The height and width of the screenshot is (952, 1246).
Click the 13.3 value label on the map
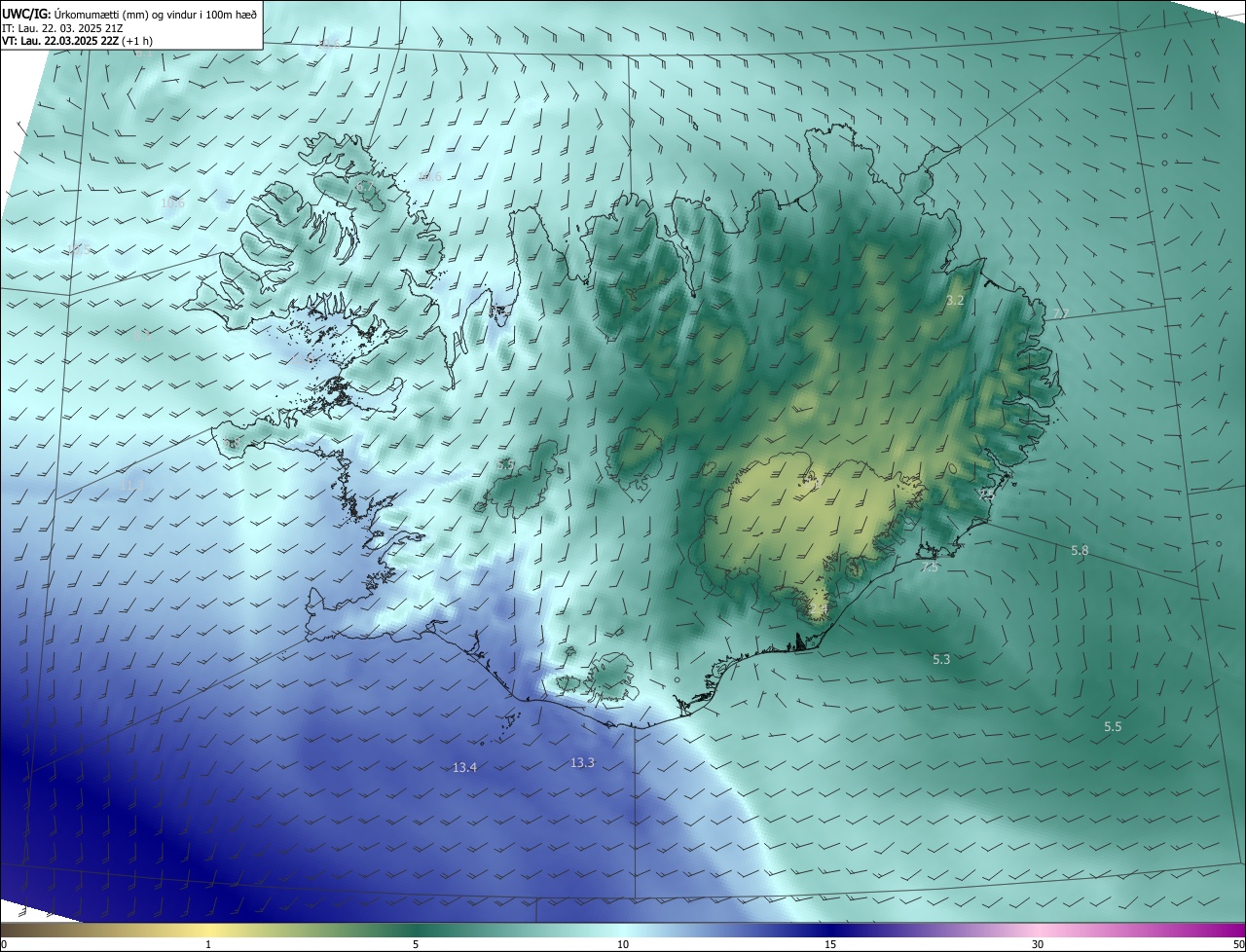click(582, 763)
